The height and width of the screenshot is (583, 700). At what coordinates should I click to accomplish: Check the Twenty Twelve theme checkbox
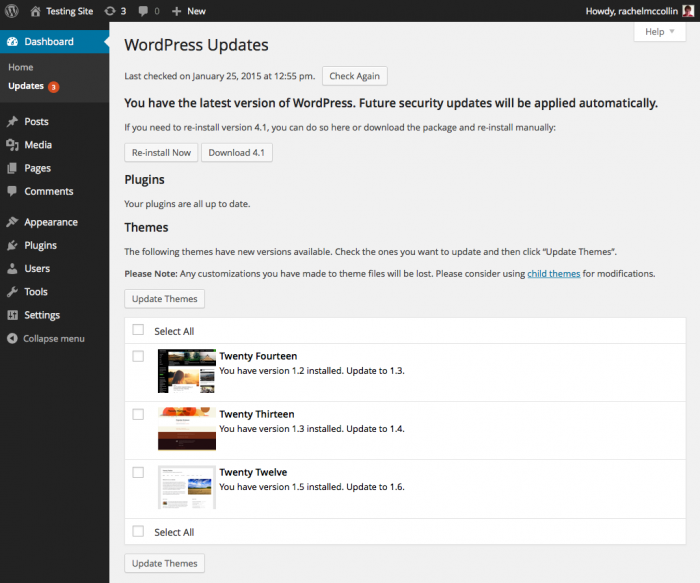138,472
